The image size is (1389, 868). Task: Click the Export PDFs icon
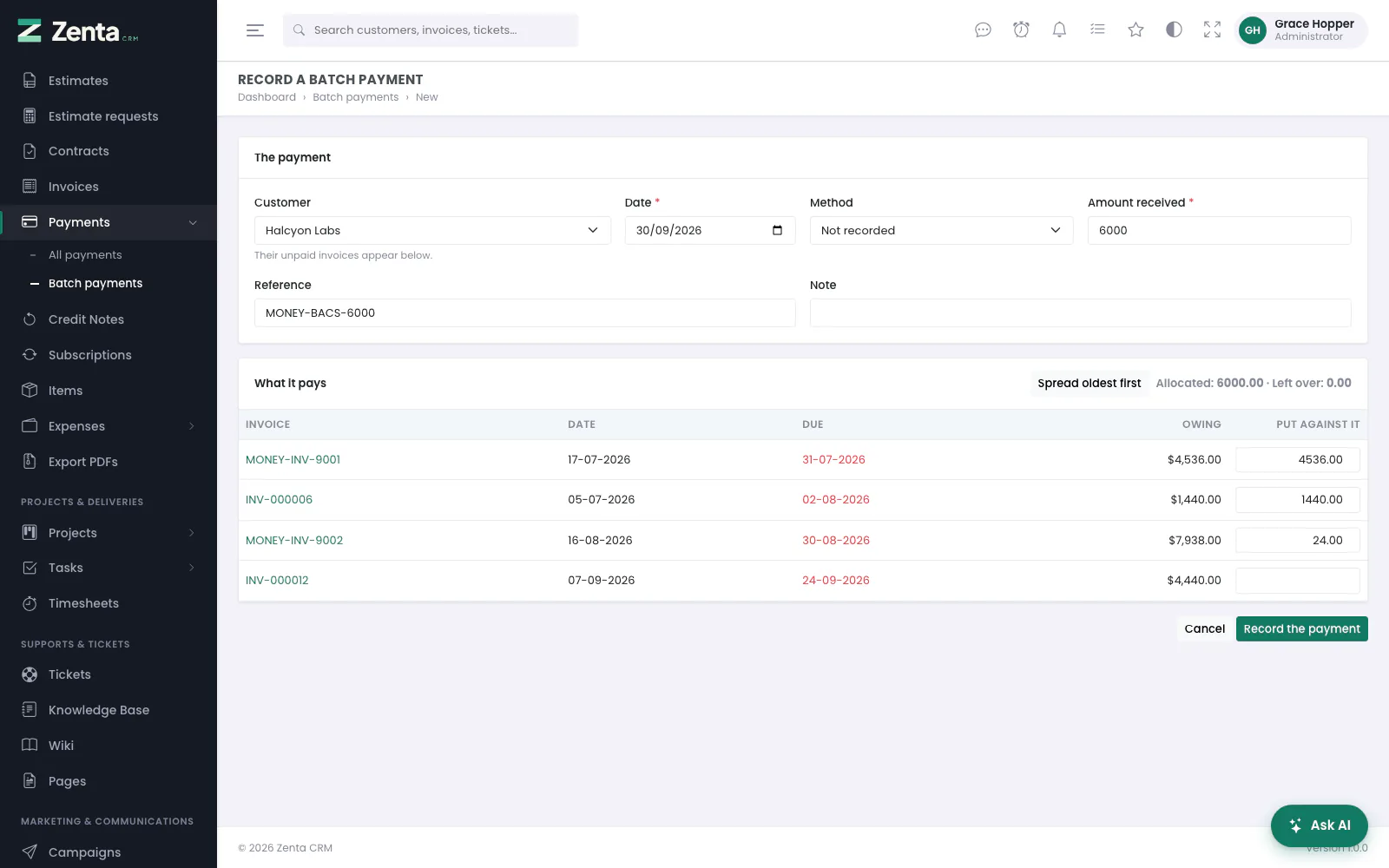[x=30, y=462]
